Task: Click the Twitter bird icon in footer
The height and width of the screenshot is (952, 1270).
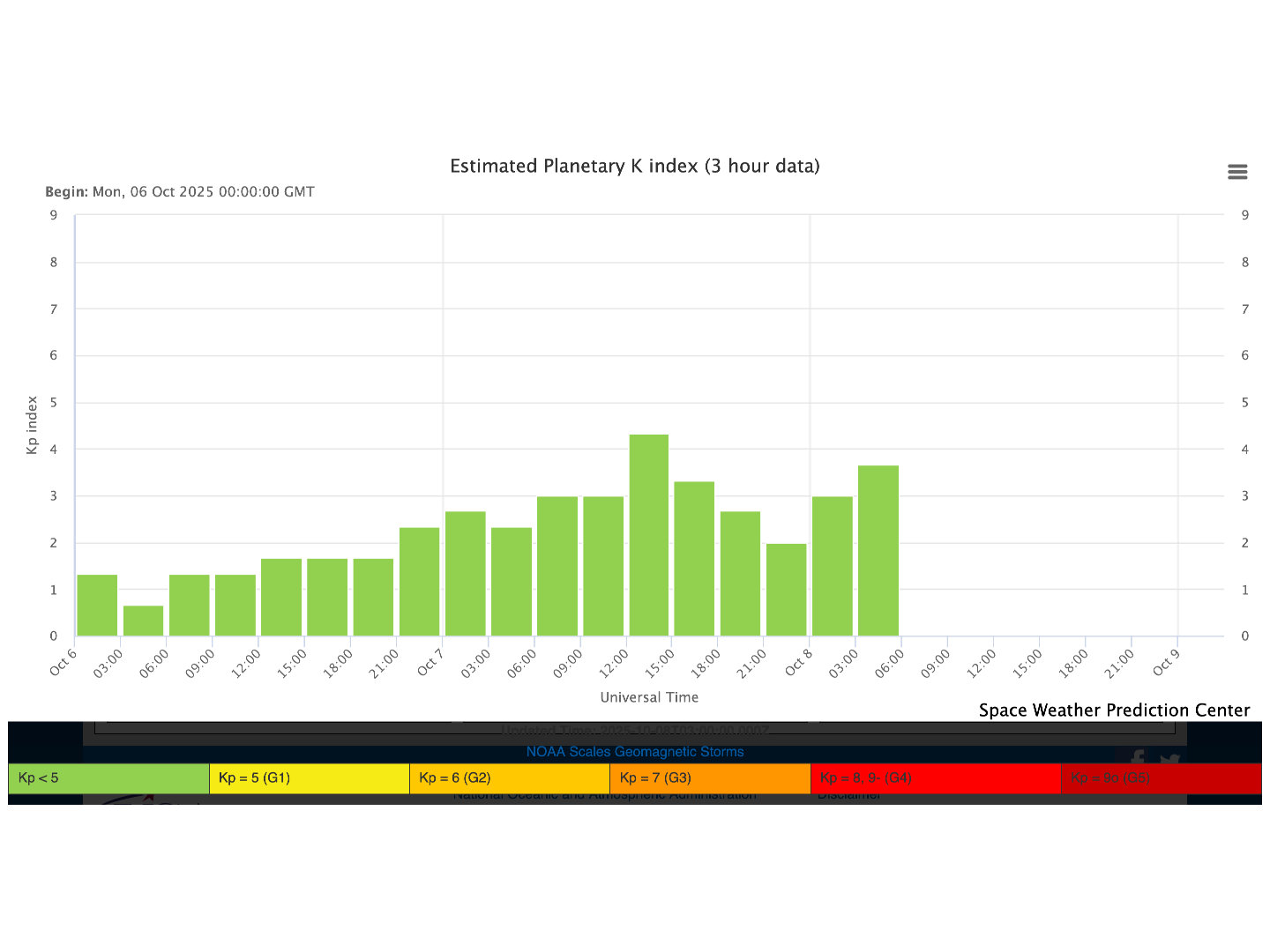Action: [1169, 759]
